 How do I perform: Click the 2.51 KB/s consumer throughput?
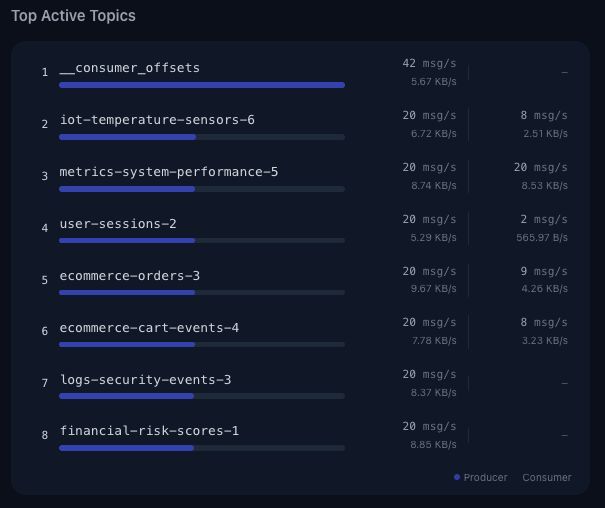[545, 134]
